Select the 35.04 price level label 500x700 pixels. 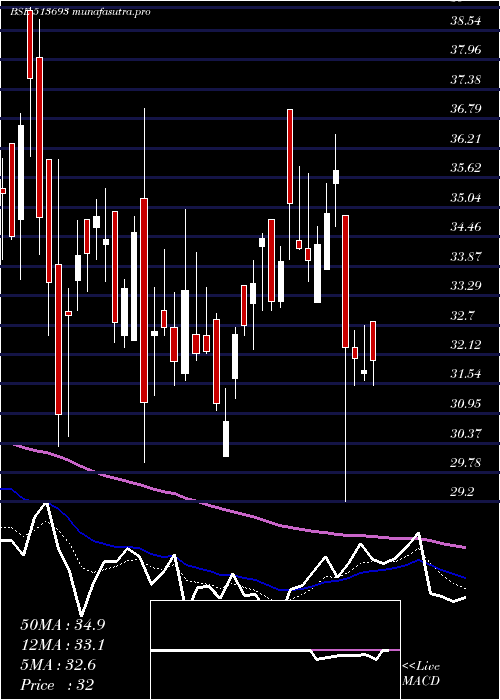coord(466,198)
